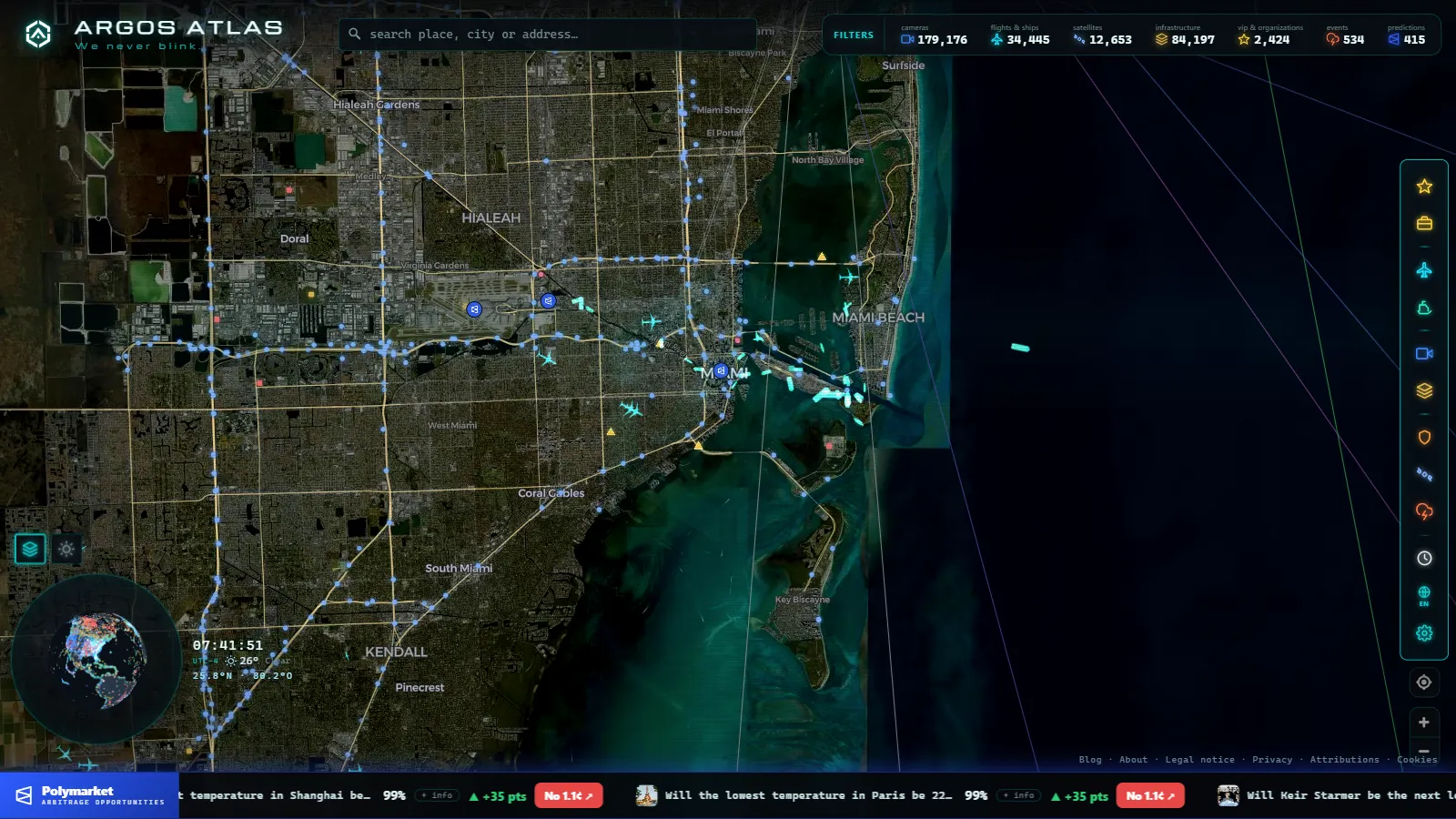Click the info chip on the Shanghai market
Image resolution: width=1456 pixels, height=819 pixels.
(x=437, y=795)
